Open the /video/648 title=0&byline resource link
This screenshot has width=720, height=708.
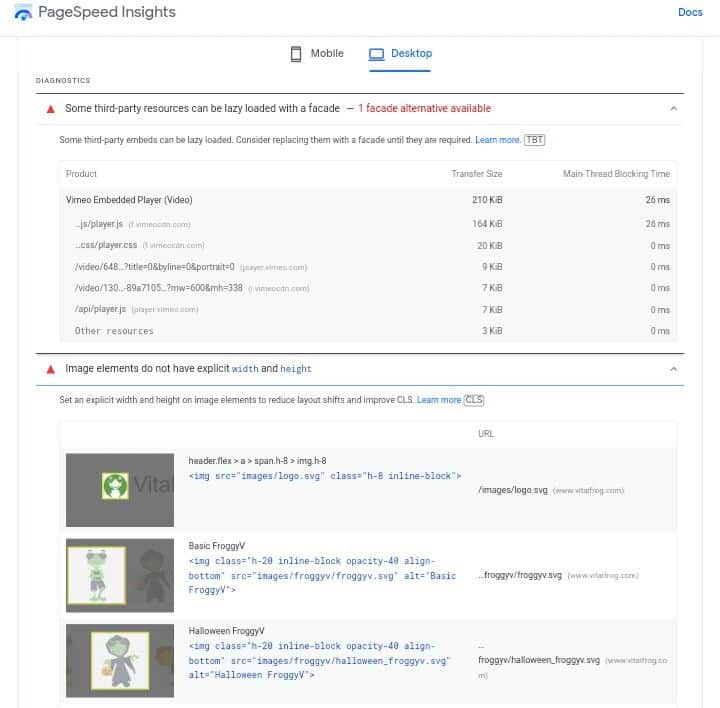[155, 267]
